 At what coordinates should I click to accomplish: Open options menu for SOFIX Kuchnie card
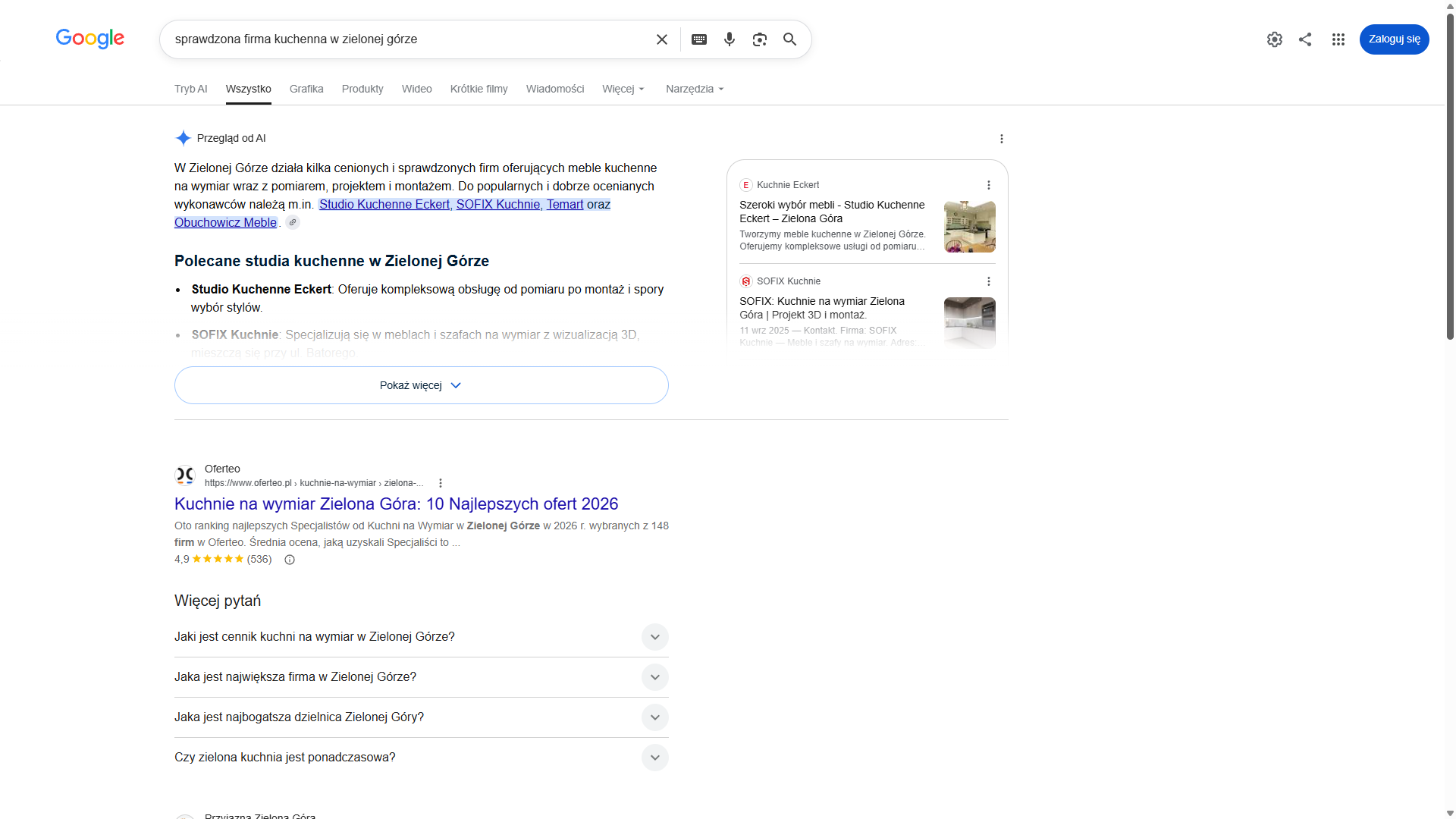pyautogui.click(x=989, y=281)
